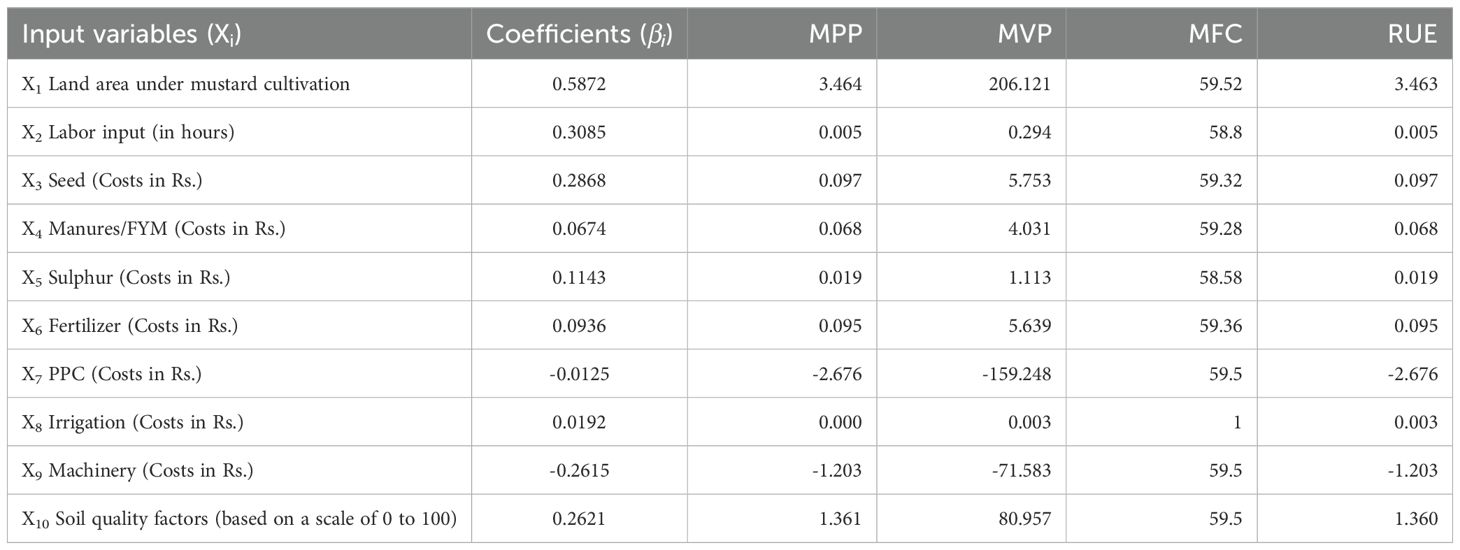Select the MFC value 58.58 for Sulphur
1460x550 pixels.
(1221, 277)
